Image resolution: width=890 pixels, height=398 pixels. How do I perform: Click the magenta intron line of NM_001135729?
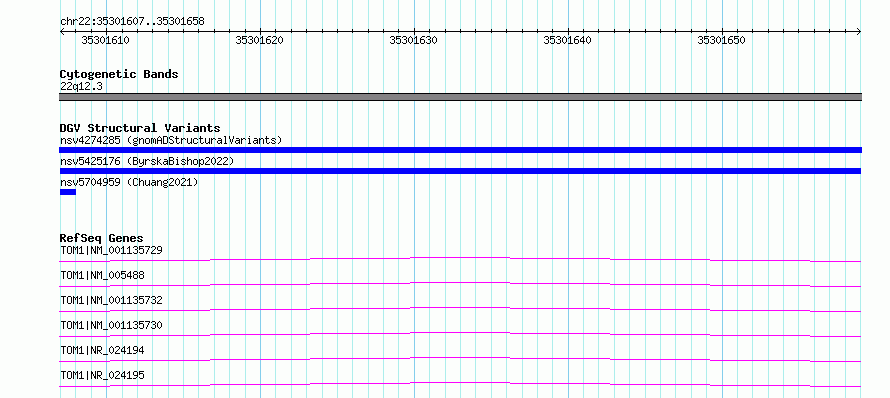[460, 259]
